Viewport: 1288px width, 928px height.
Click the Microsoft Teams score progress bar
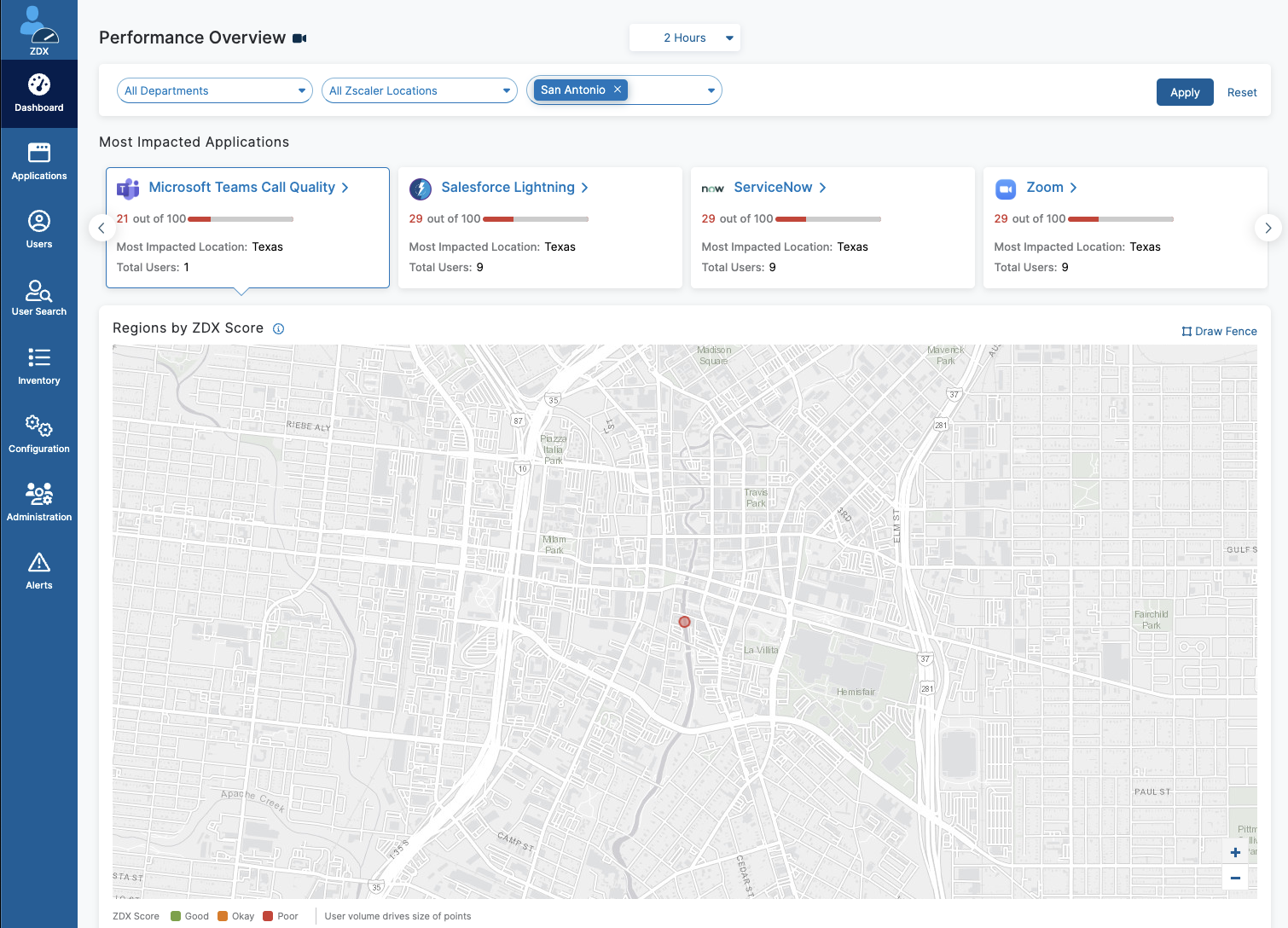pos(241,219)
